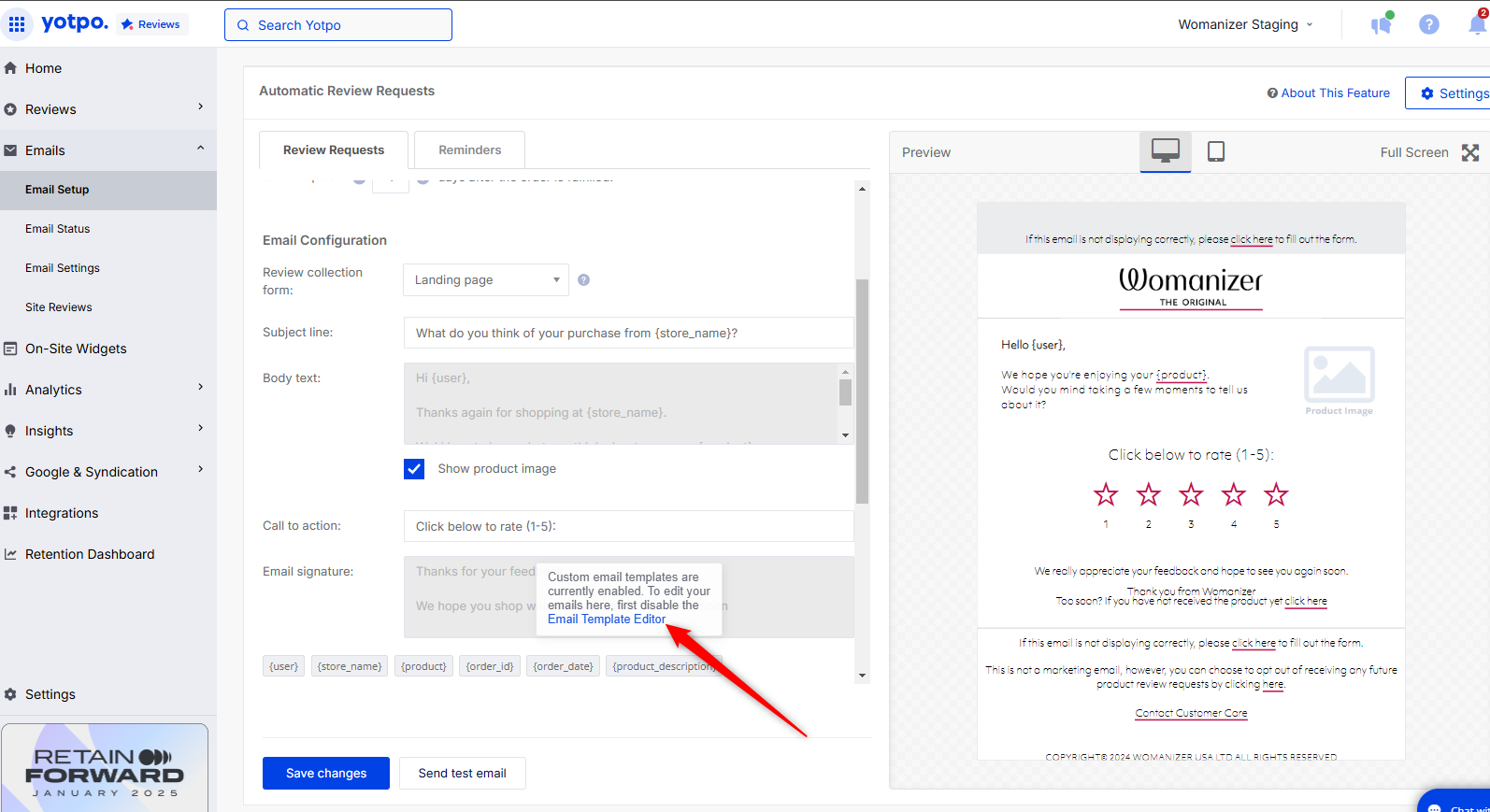1490x812 pixels.
Task: Click the Contact Customer Care link
Action: (1191, 713)
